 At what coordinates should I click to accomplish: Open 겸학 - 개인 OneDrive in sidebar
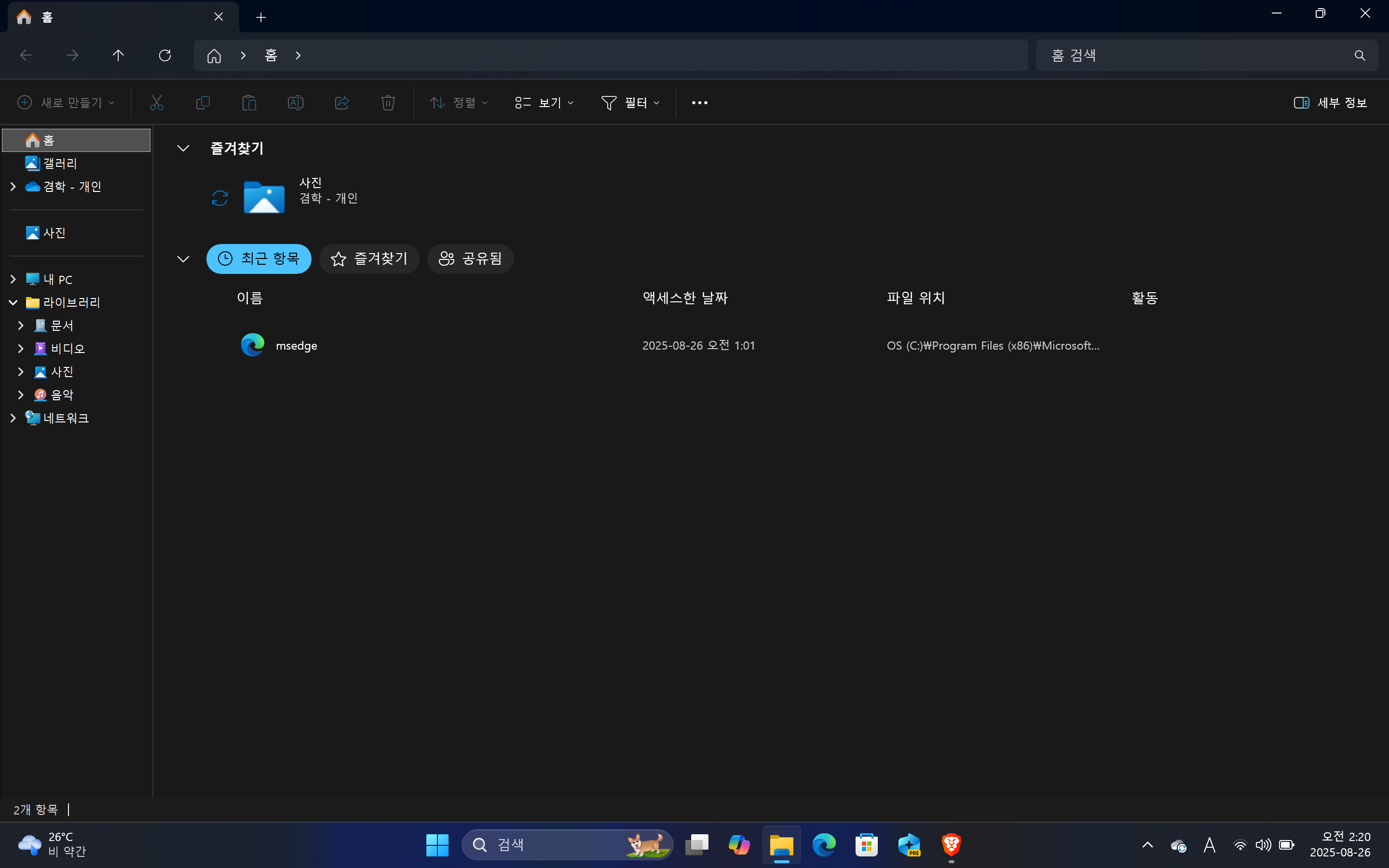[72, 187]
